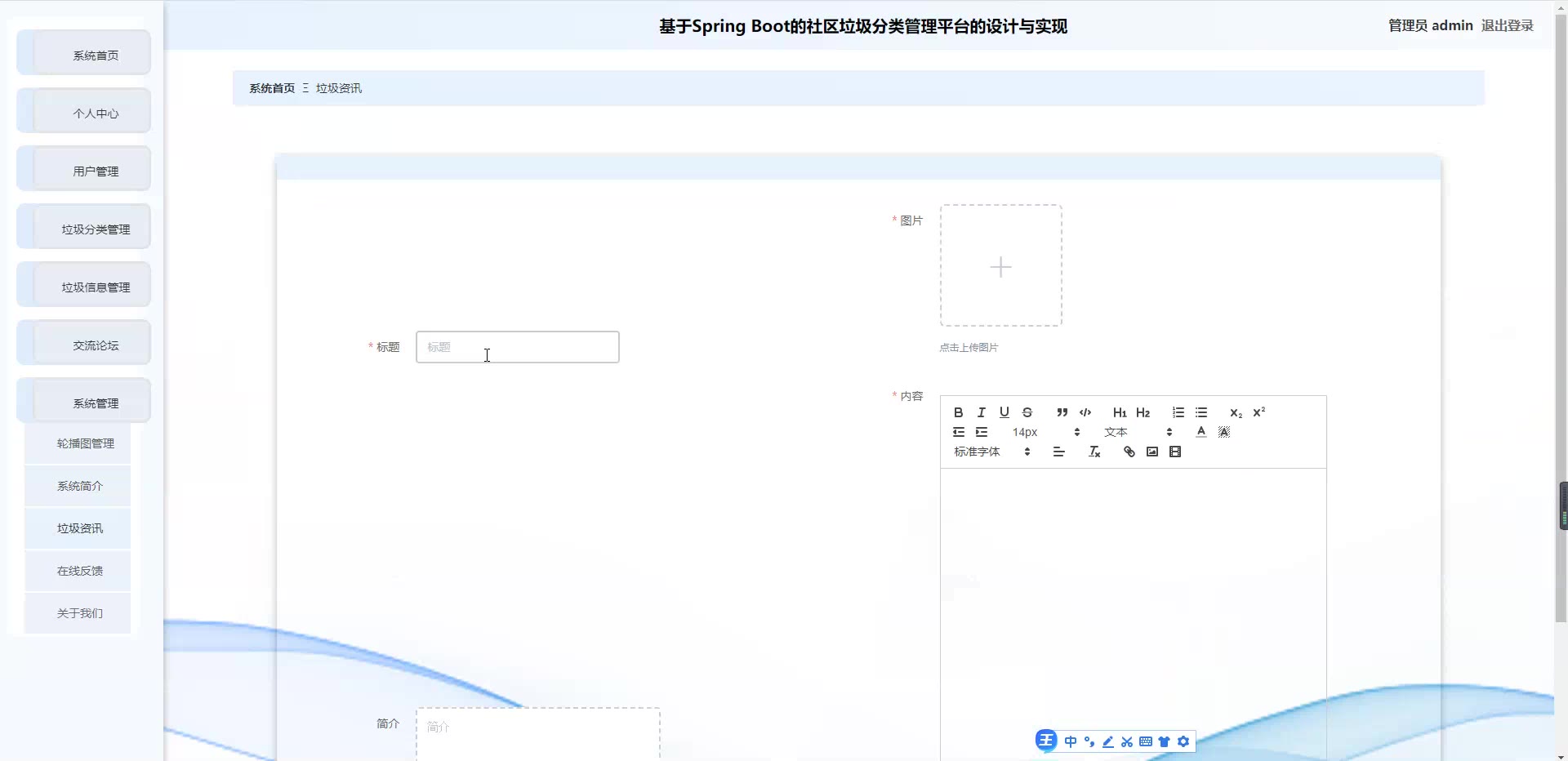The image size is (1568, 761).
Task: Open the 文本 heading type dropdown
Action: (x=1138, y=432)
